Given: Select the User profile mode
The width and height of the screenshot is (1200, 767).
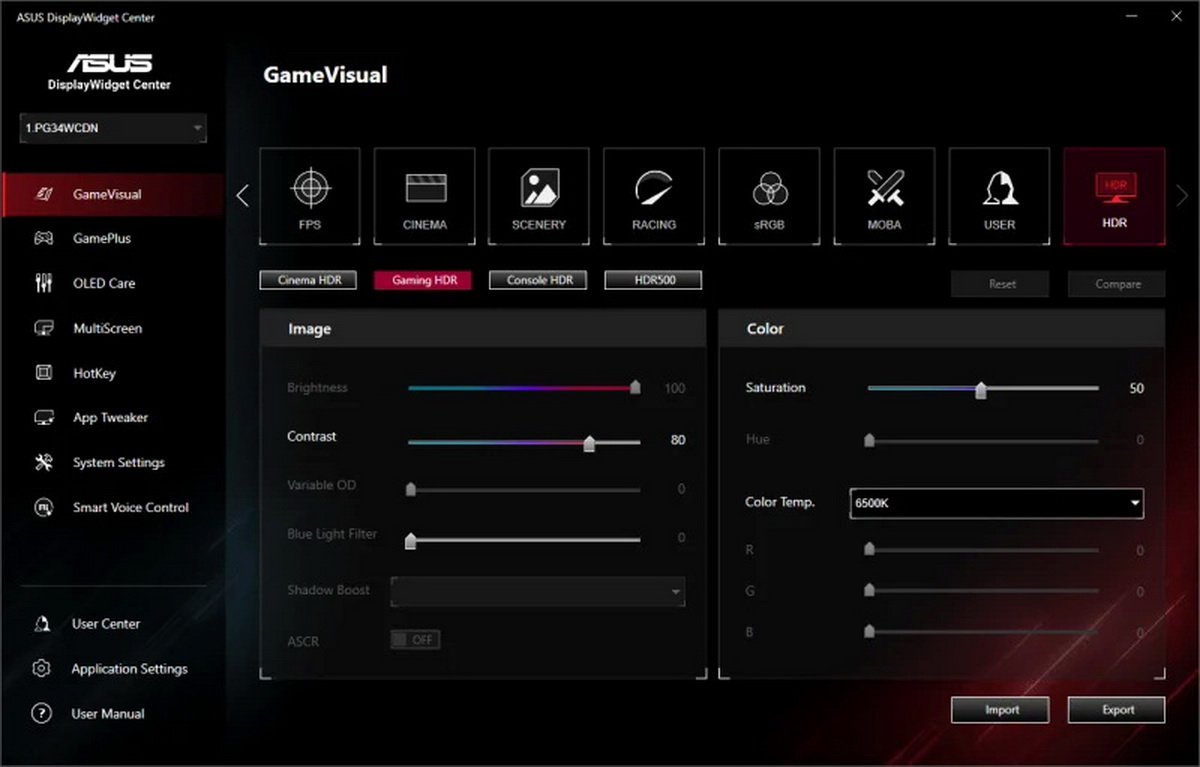Looking at the screenshot, I should 999,197.
